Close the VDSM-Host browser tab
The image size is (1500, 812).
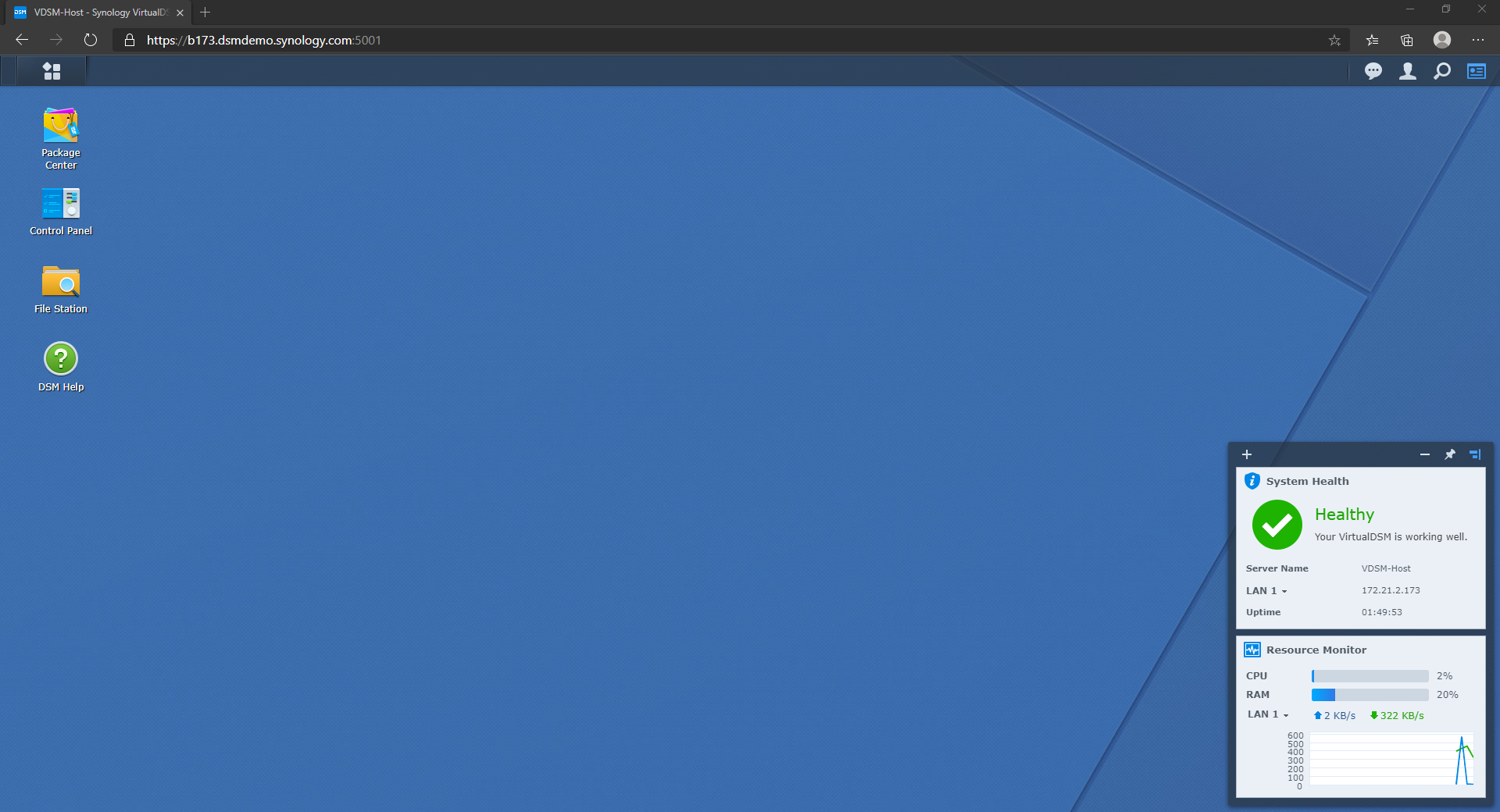(x=180, y=12)
